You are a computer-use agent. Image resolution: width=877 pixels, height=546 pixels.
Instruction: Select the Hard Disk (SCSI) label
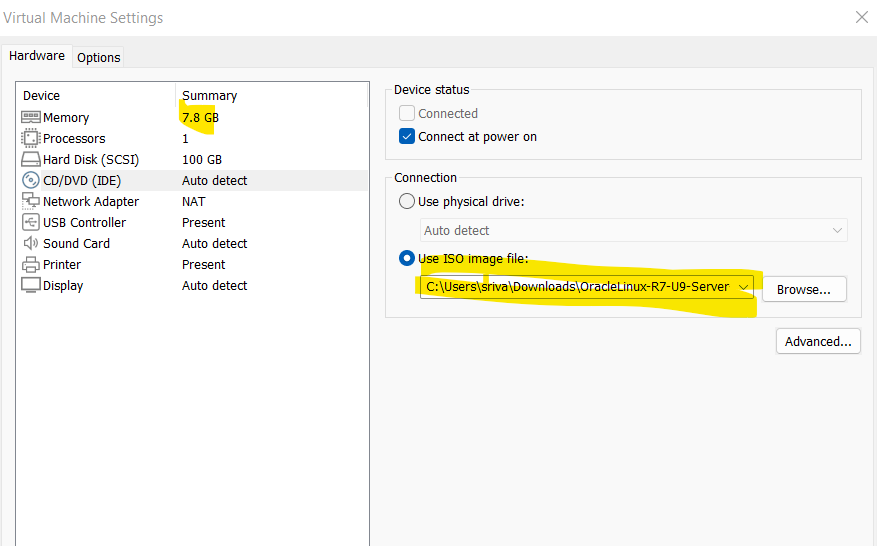coord(91,159)
